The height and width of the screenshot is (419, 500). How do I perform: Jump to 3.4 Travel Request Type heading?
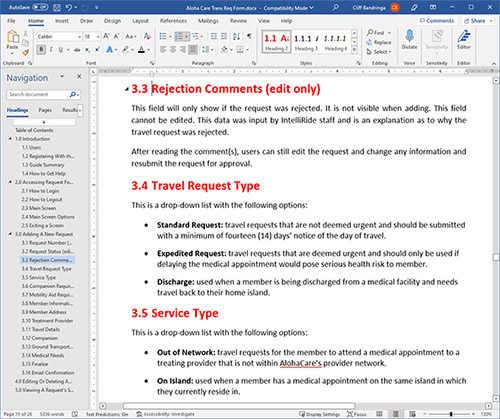[46, 269]
